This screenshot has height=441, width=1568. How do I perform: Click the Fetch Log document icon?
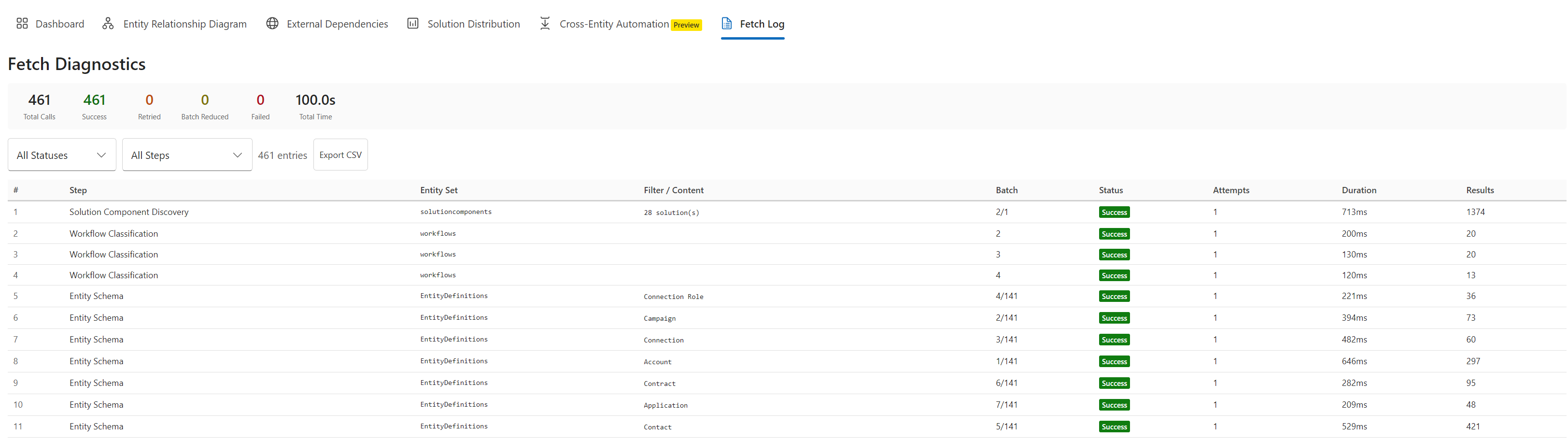coord(726,24)
